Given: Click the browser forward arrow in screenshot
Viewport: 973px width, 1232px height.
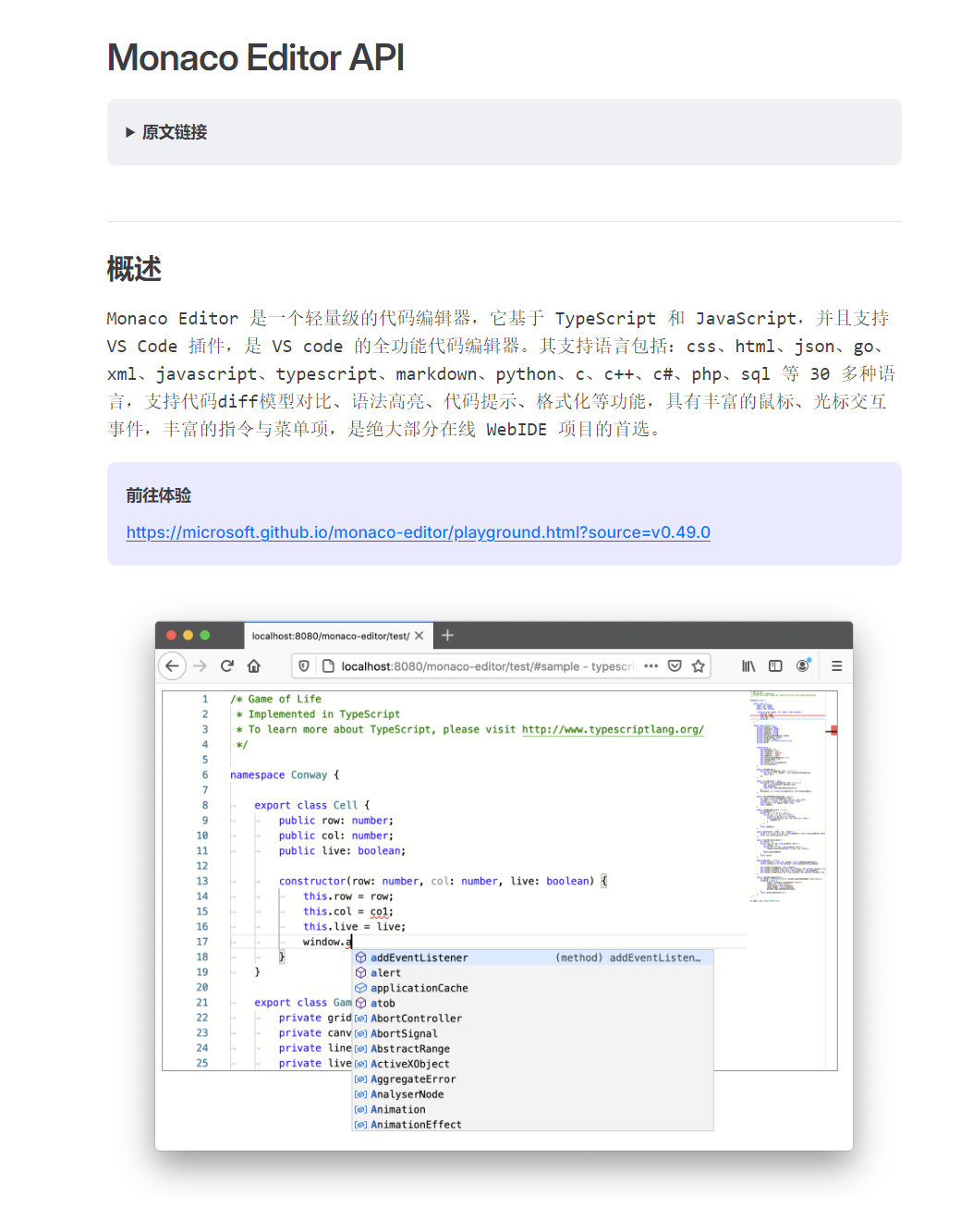Looking at the screenshot, I should pos(200,665).
